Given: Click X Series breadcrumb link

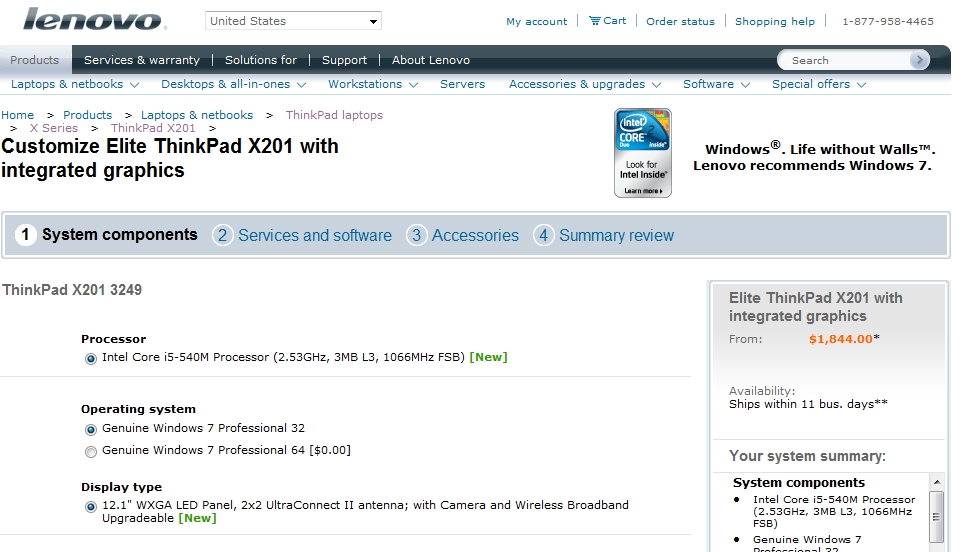Looking at the screenshot, I should [54, 128].
